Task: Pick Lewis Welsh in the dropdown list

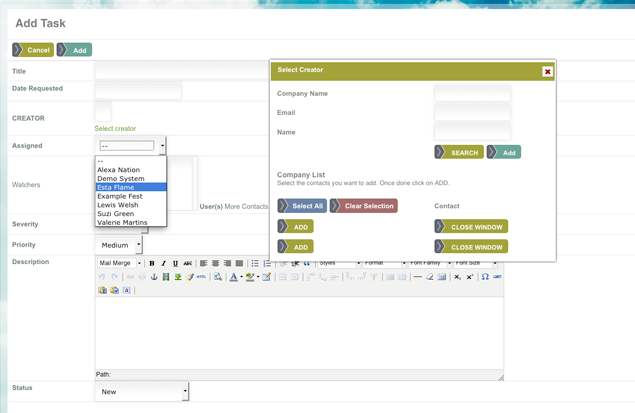Action: (x=118, y=205)
